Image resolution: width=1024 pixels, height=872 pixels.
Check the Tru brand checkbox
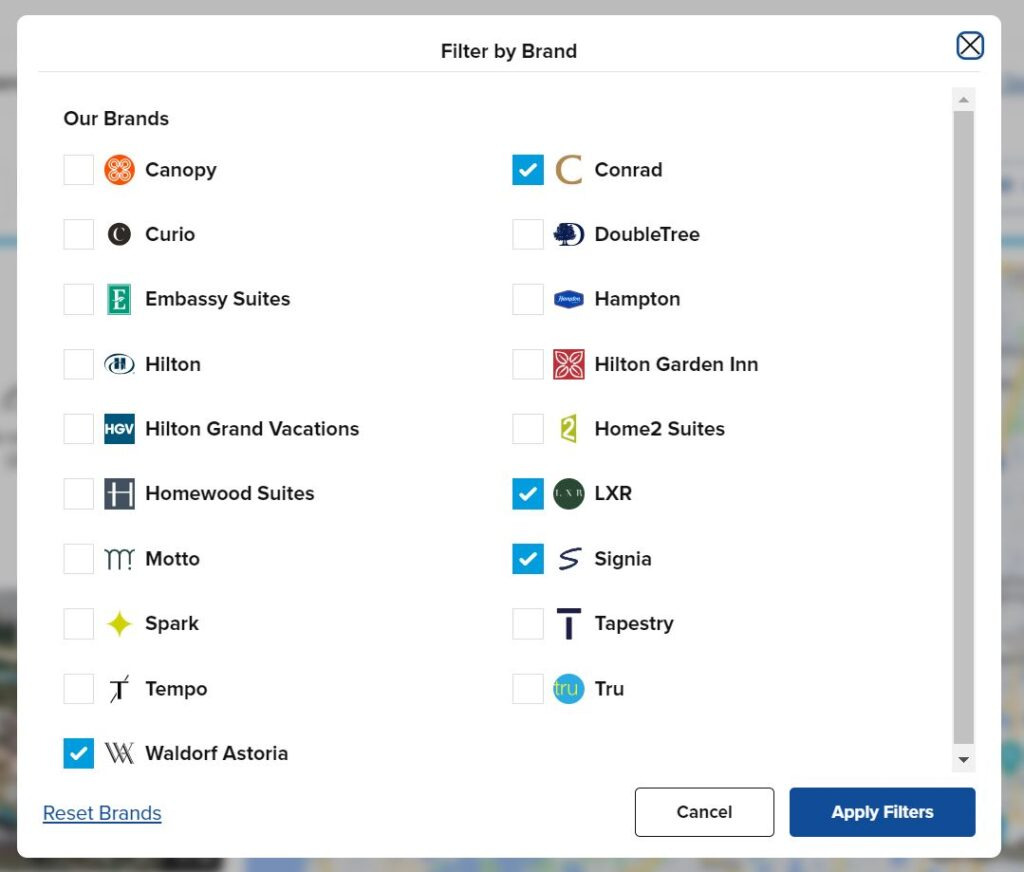tap(528, 688)
